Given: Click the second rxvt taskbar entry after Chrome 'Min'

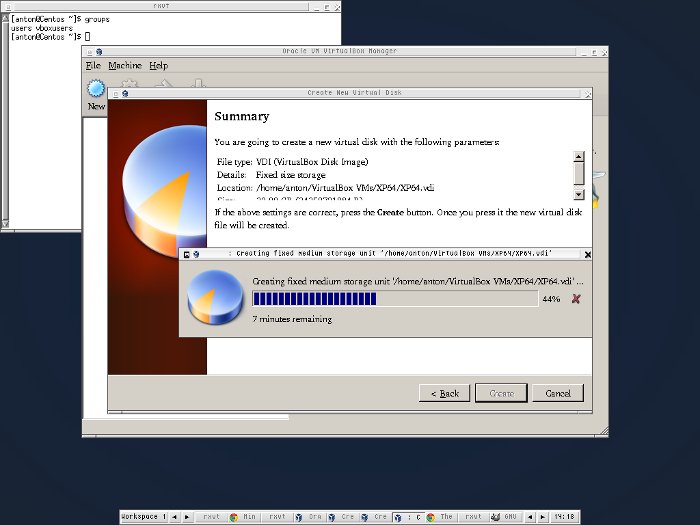Looking at the screenshot, I should click(x=276, y=517).
